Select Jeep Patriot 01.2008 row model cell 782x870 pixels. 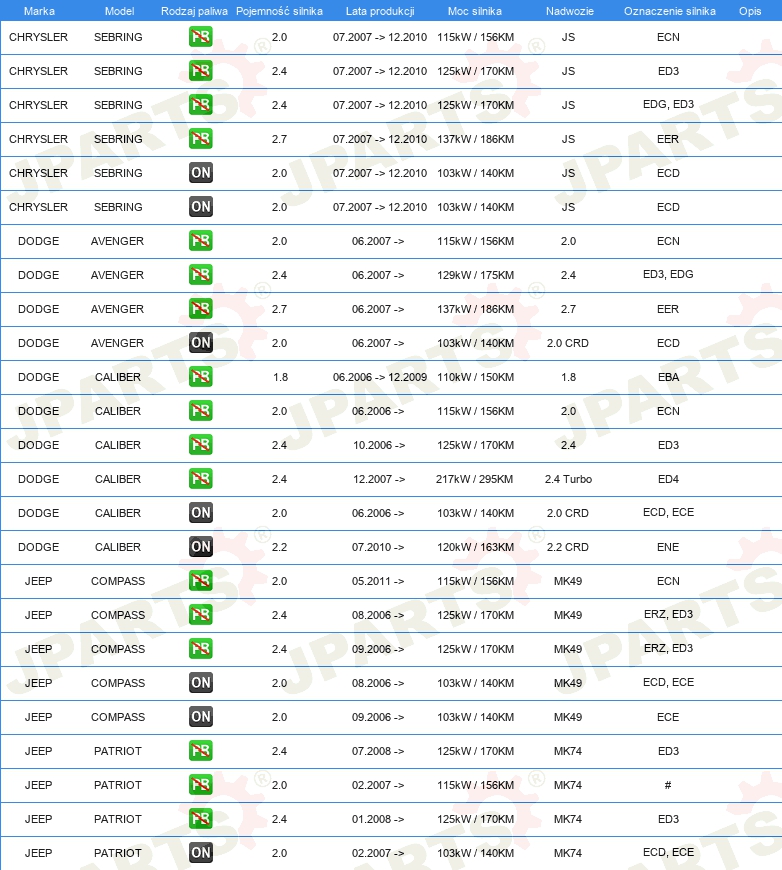(118, 819)
